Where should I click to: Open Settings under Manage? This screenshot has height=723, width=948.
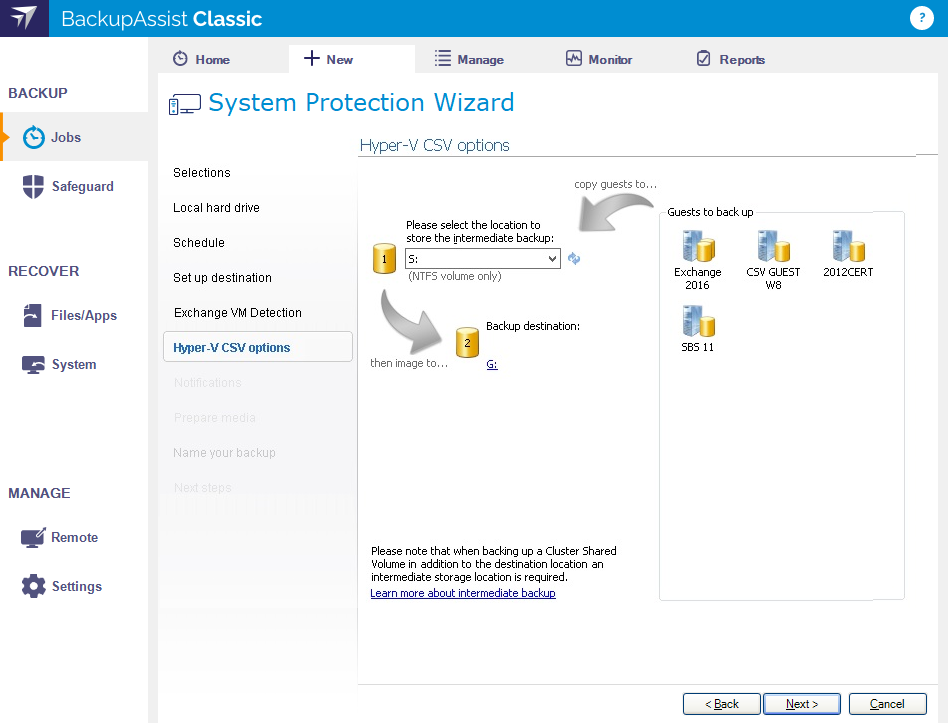(x=74, y=586)
